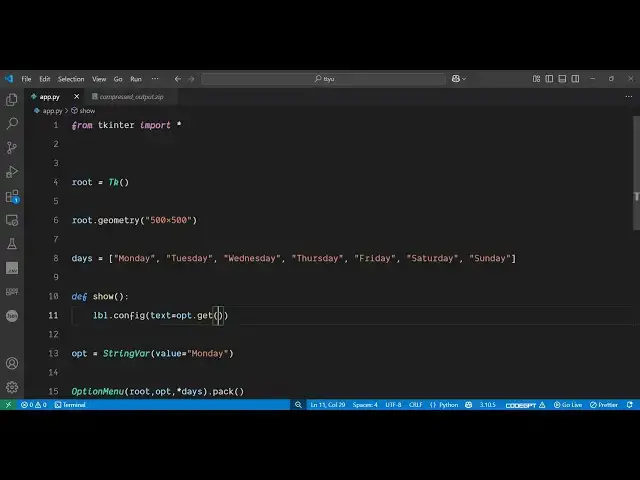Expand more menus via ellipsis
The image size is (640, 480).
click(x=155, y=79)
